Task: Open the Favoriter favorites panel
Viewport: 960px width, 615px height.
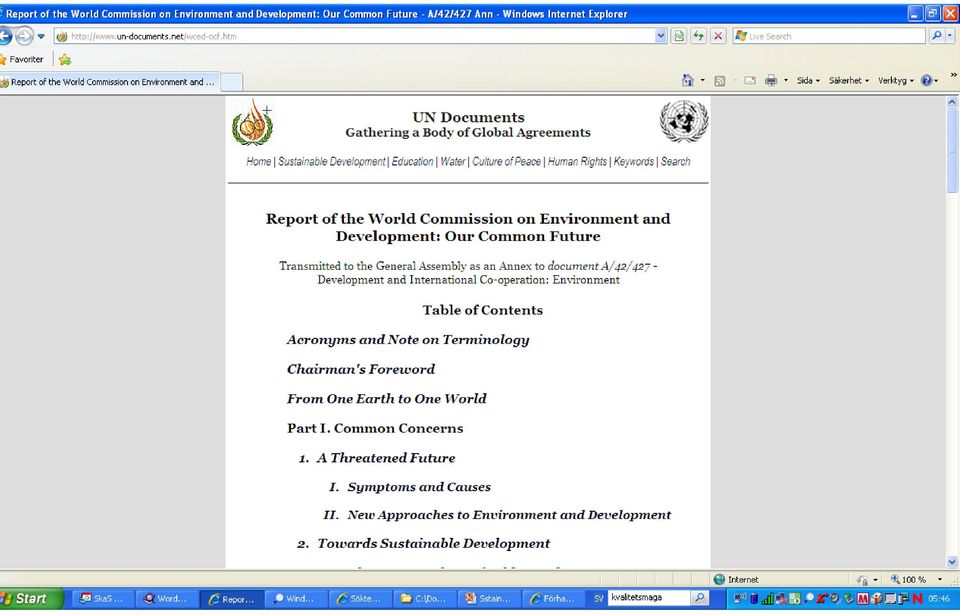Action: (23, 59)
